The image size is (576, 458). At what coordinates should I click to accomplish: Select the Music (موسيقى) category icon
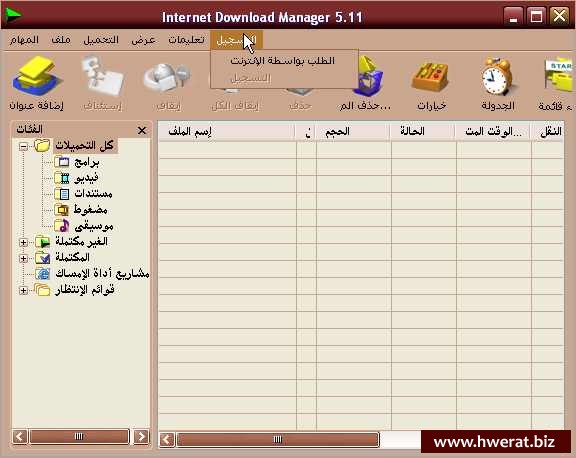(62, 226)
